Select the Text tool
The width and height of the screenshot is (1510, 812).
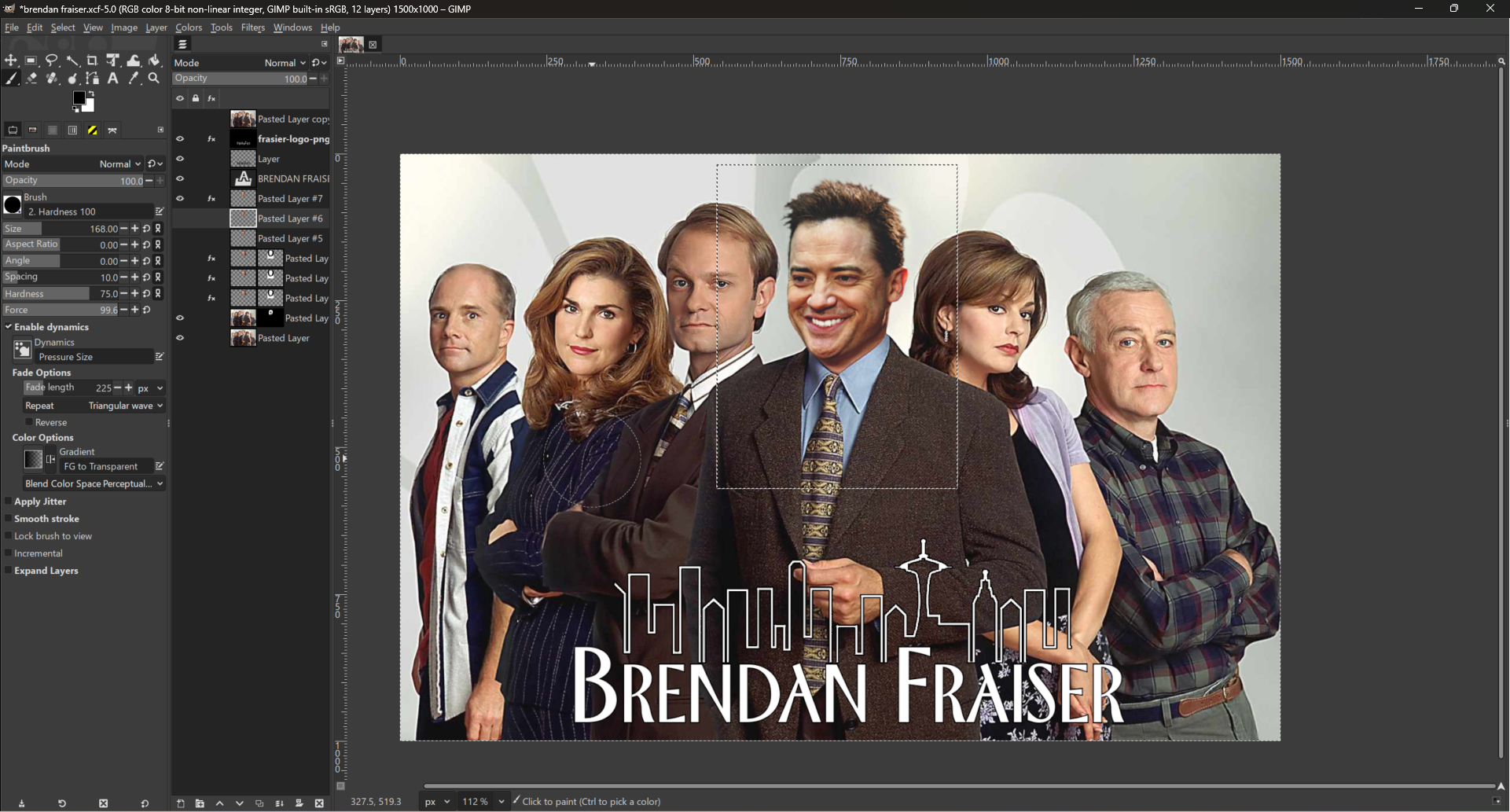pyautogui.click(x=113, y=79)
